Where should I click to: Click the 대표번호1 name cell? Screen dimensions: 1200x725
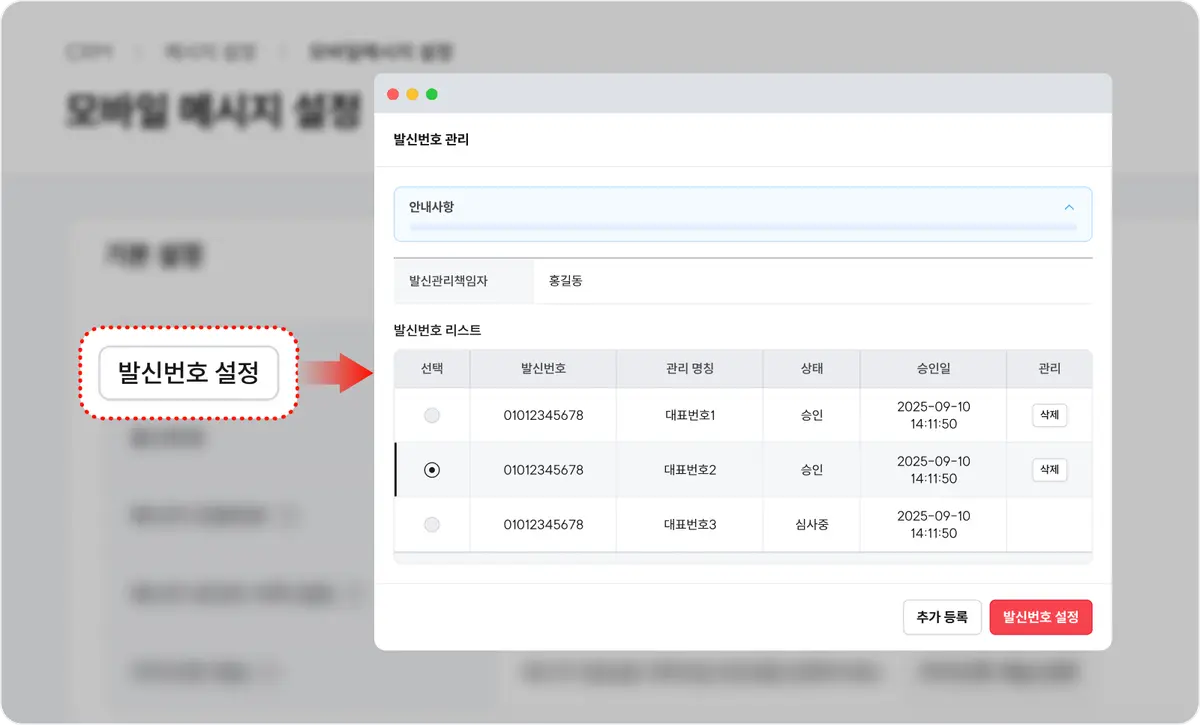click(690, 415)
